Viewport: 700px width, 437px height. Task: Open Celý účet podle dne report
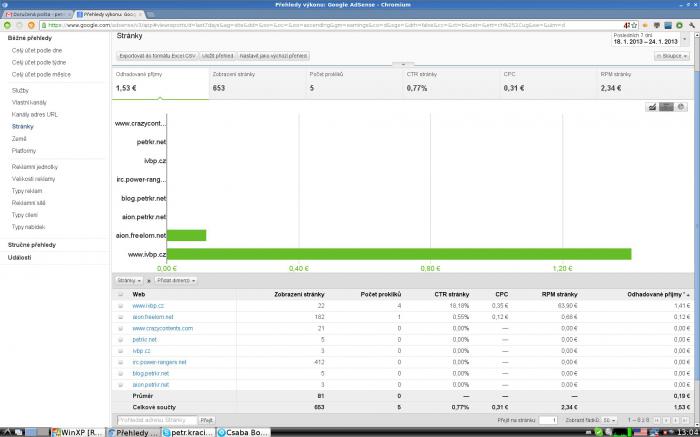[x=37, y=50]
